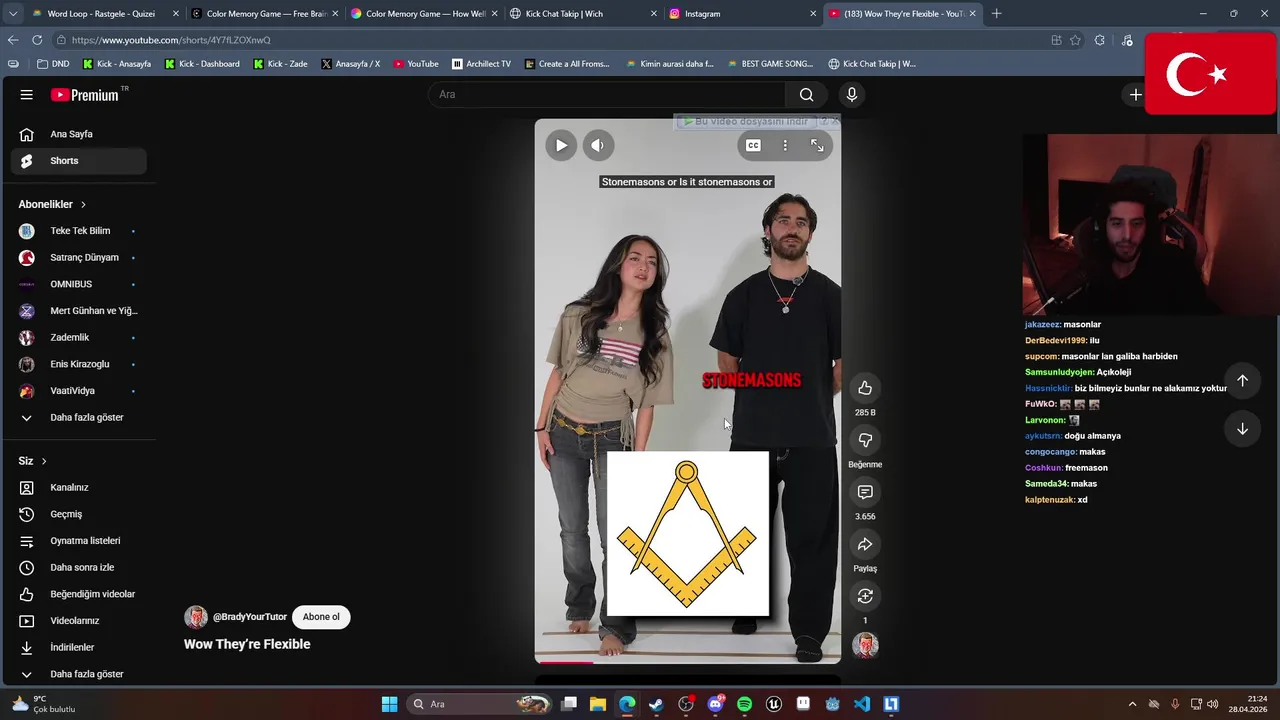
Task: Open İndirilenler downloads in the sidebar
Action: coord(78,648)
